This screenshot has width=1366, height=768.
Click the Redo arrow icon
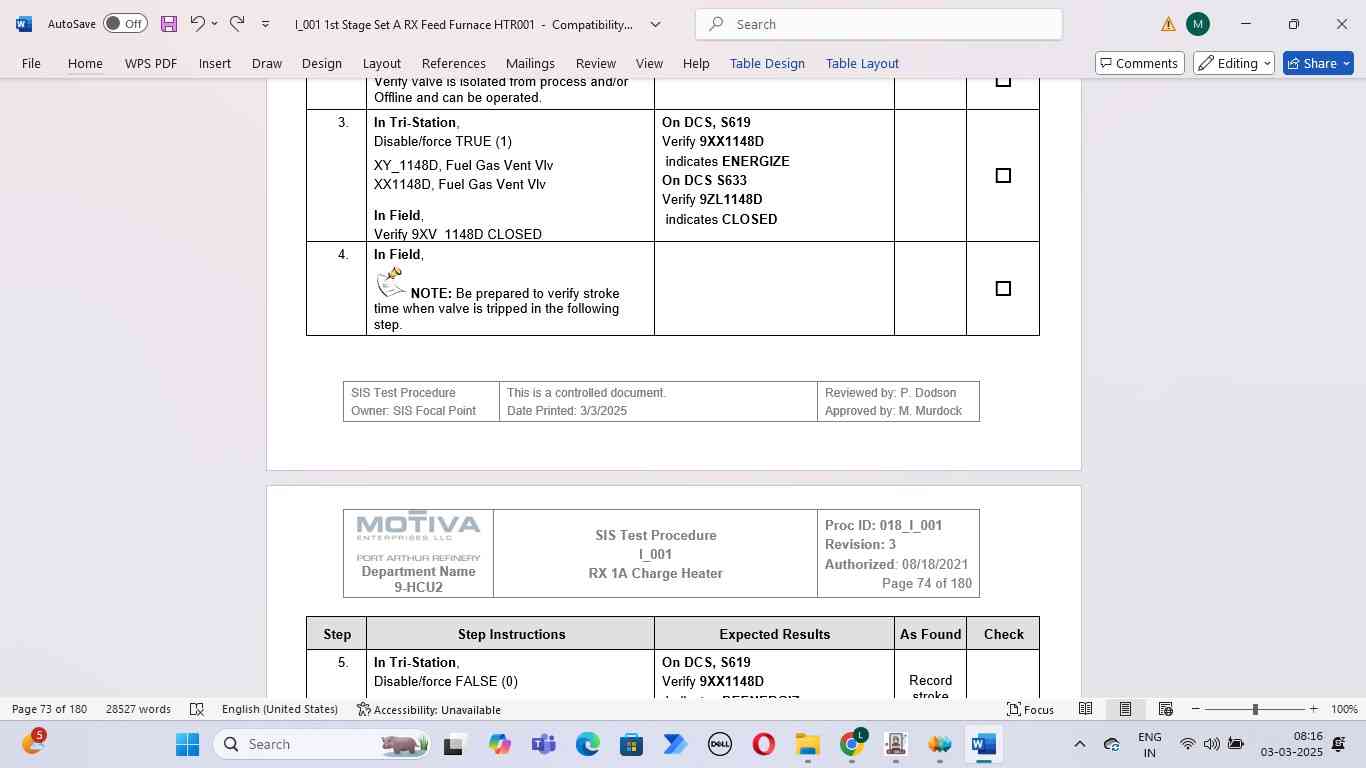pos(237,24)
